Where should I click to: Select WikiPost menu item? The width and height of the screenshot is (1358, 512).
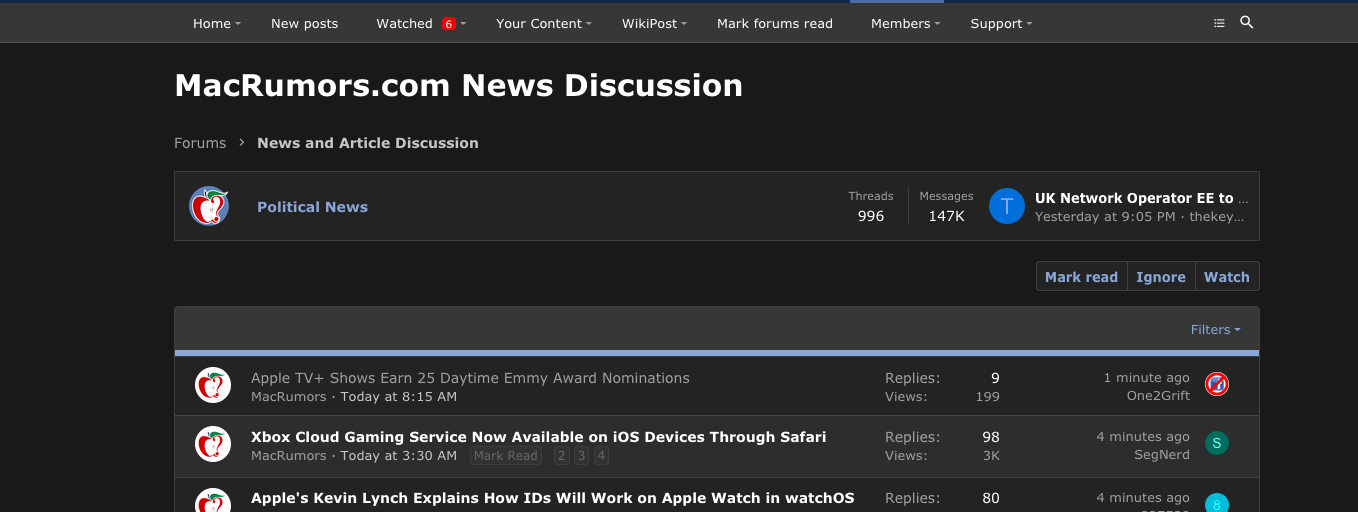650,23
